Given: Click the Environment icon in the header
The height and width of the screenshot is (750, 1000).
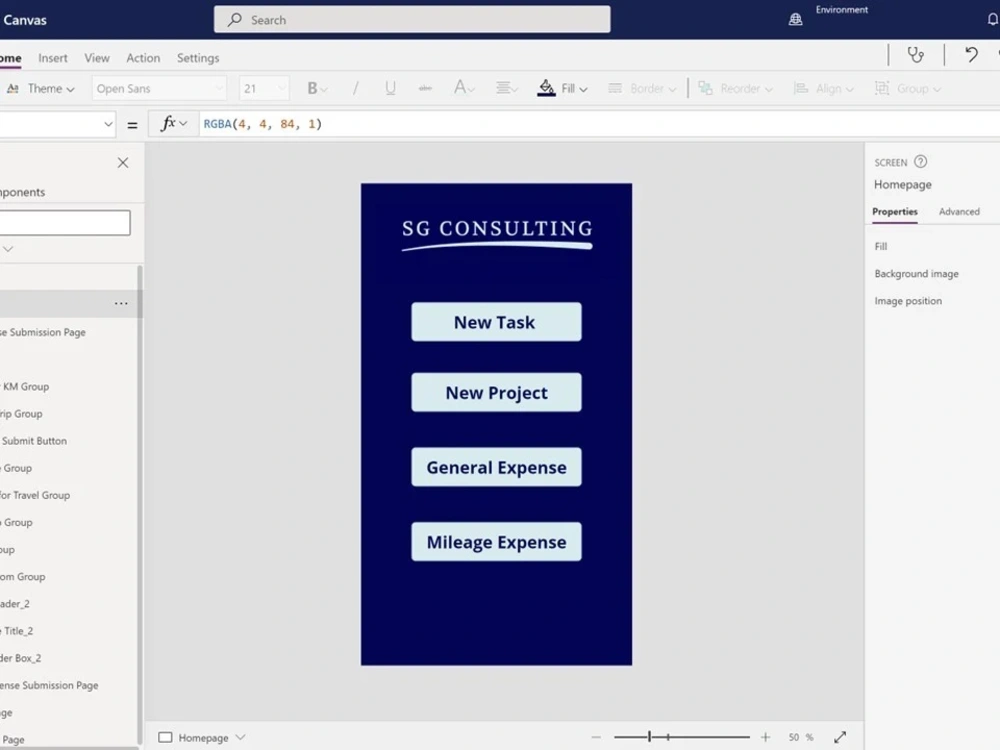Looking at the screenshot, I should (794, 18).
